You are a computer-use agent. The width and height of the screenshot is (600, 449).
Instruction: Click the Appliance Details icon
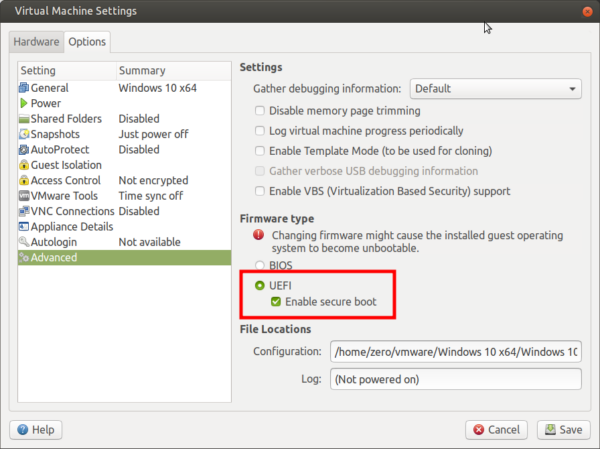tap(24, 227)
